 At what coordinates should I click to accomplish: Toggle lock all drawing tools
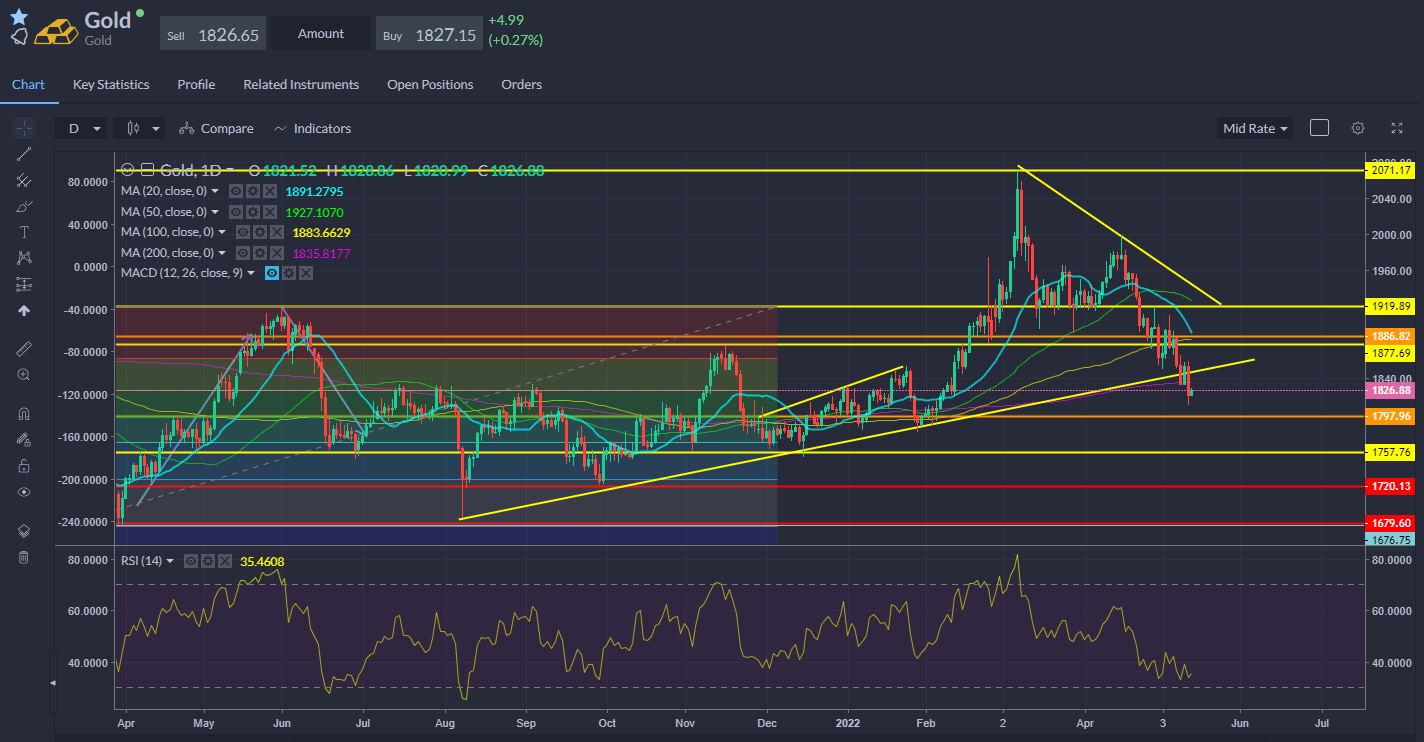[x=24, y=465]
